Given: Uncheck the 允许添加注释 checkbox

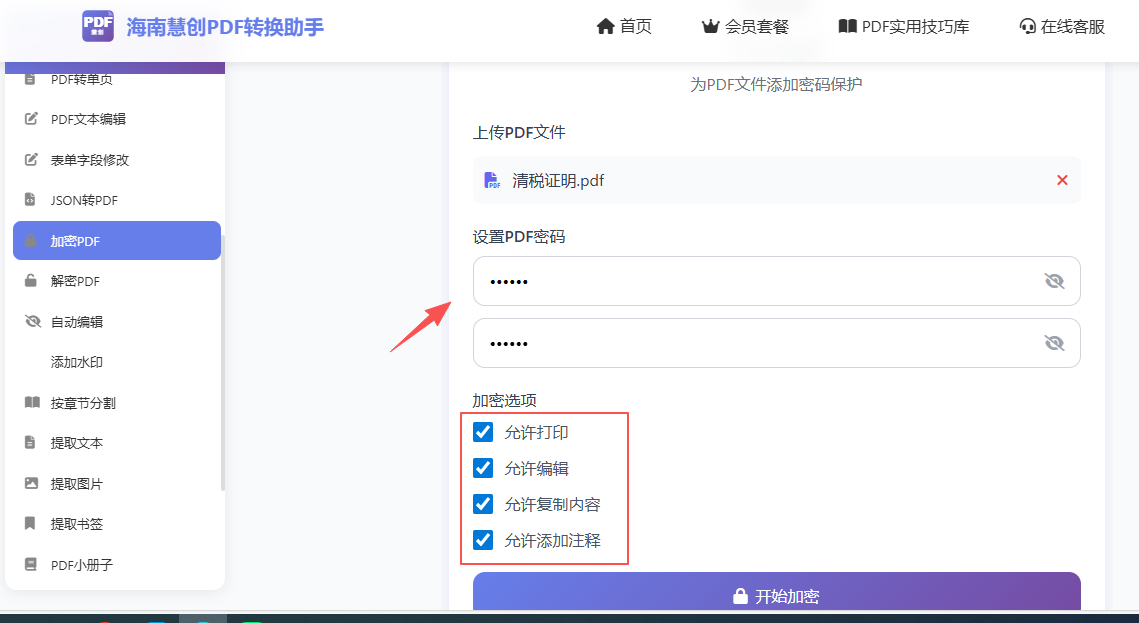Looking at the screenshot, I should pos(483,540).
